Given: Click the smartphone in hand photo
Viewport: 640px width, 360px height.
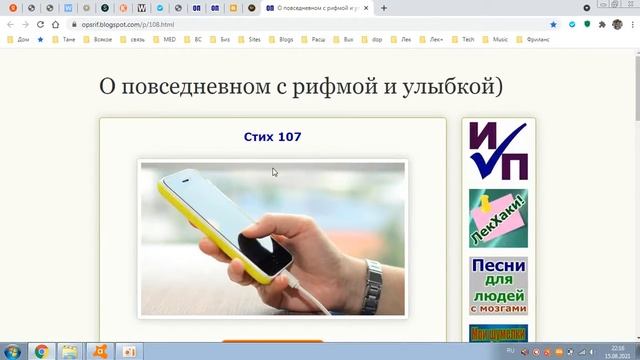Looking at the screenshot, I should pos(273,239).
